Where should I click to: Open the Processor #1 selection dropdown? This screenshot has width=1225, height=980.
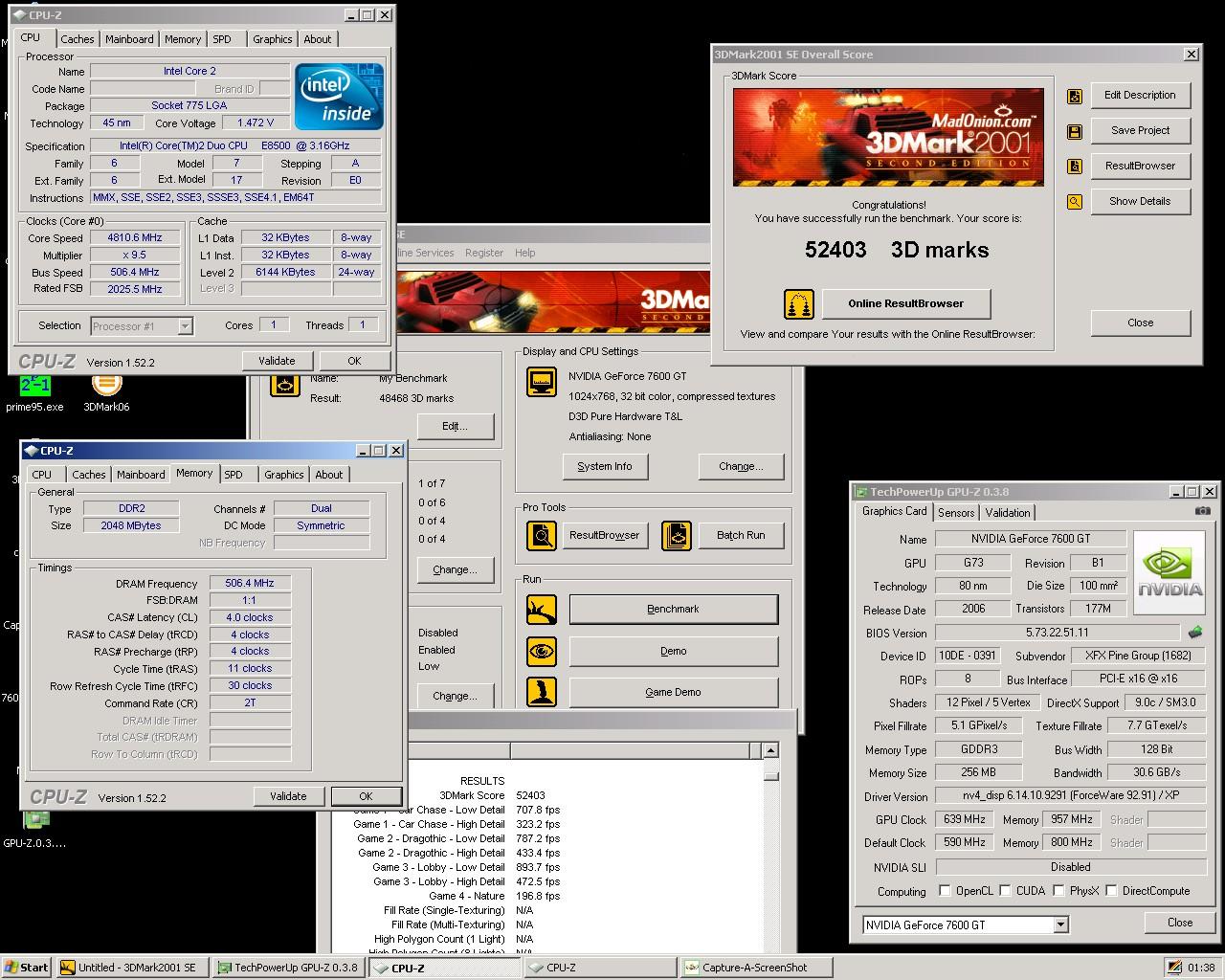coord(185,326)
